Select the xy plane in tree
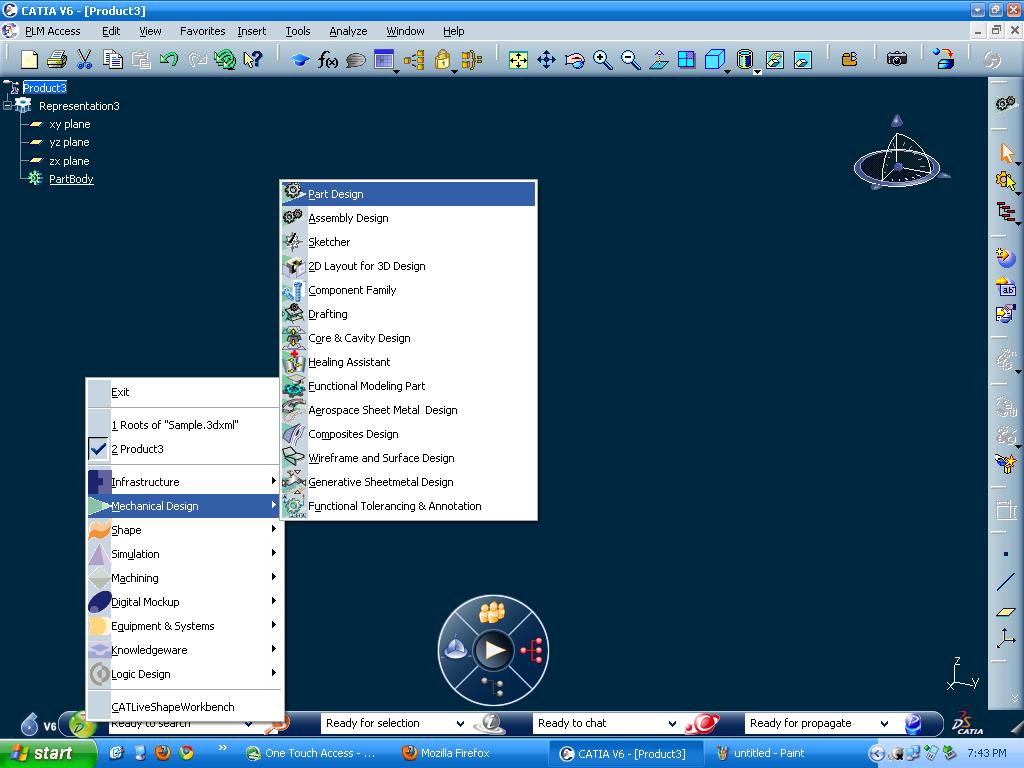This screenshot has height=768, width=1024. (69, 124)
